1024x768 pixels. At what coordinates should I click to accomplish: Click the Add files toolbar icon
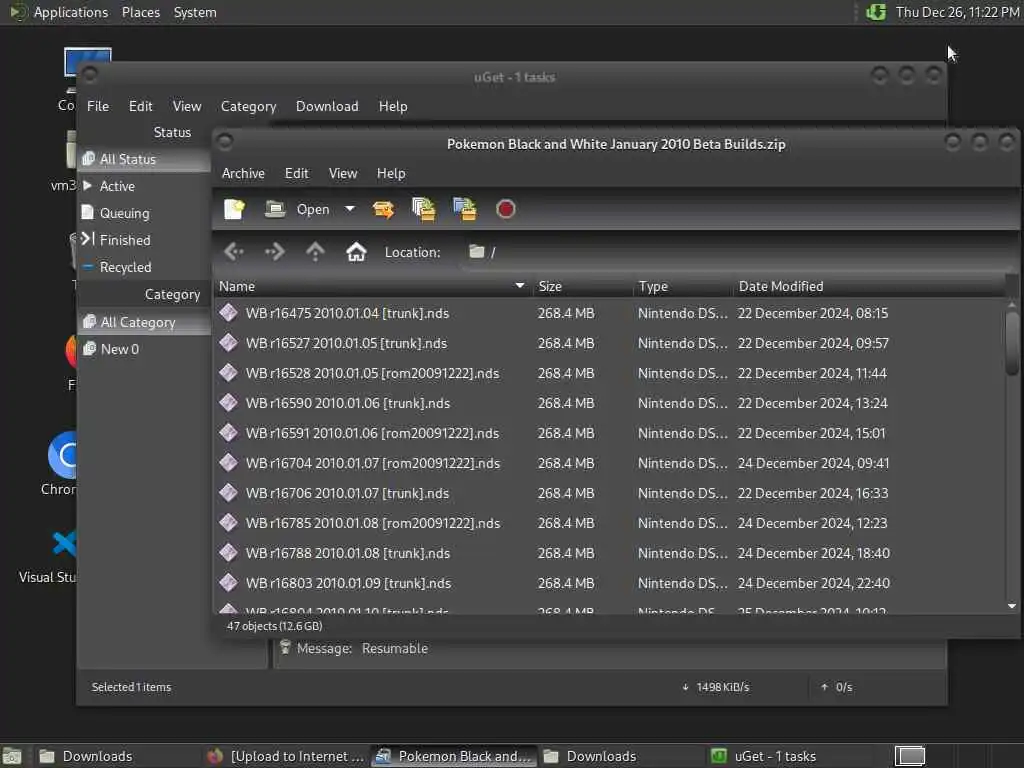coord(424,209)
